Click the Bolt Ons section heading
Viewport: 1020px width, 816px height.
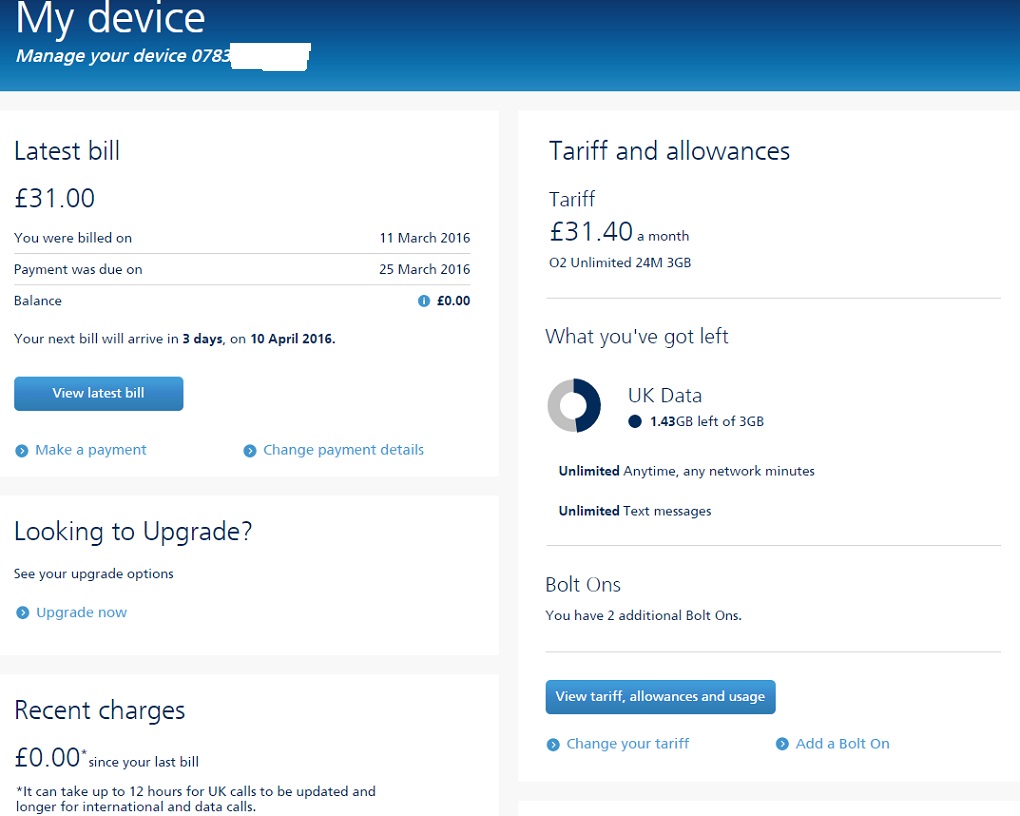point(583,585)
